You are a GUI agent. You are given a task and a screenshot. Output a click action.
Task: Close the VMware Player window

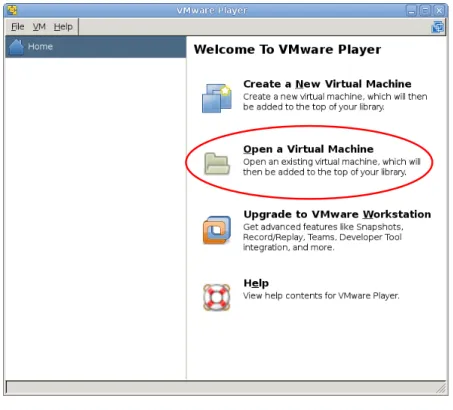click(439, 11)
